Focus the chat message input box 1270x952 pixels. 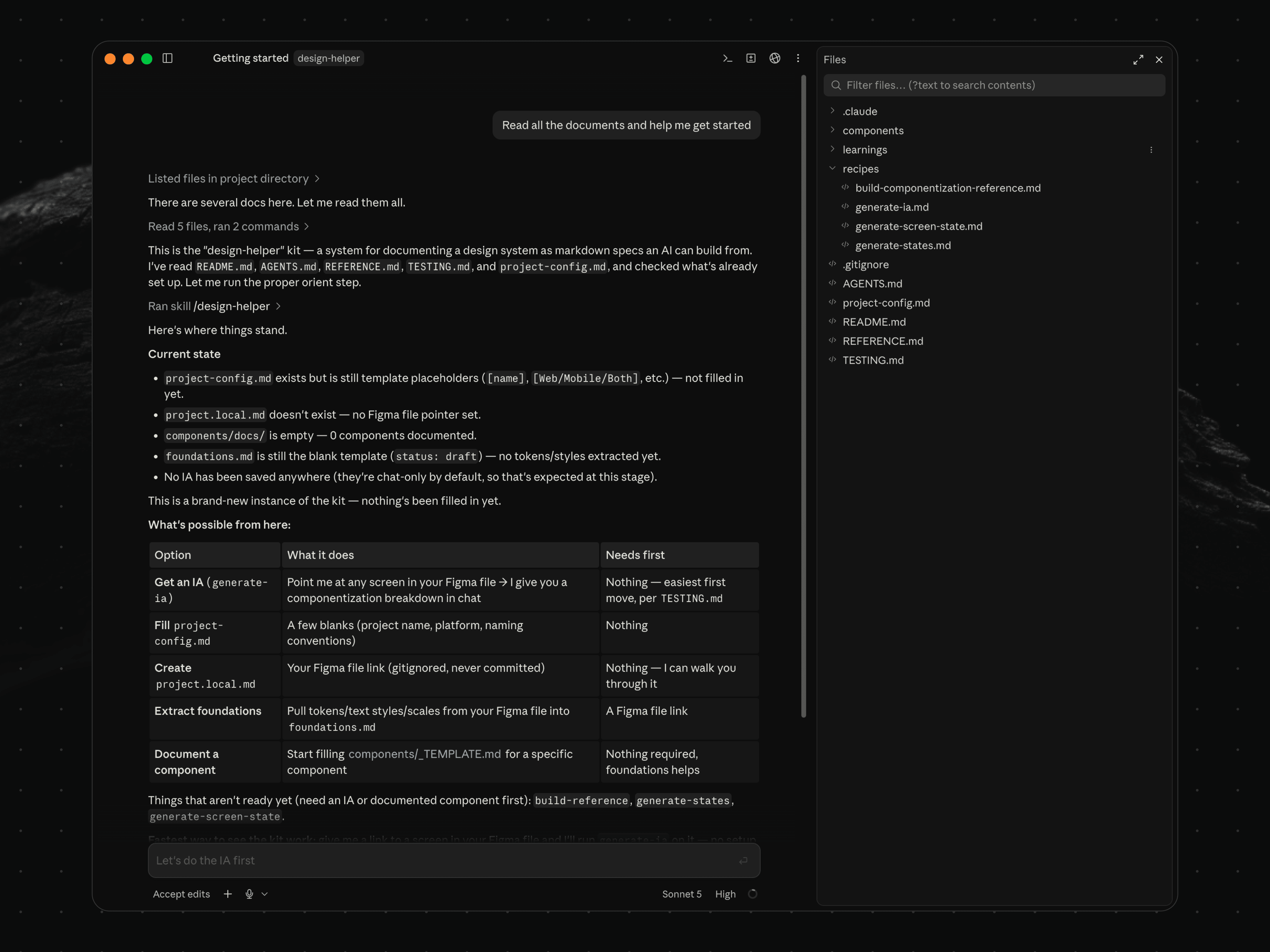454,860
